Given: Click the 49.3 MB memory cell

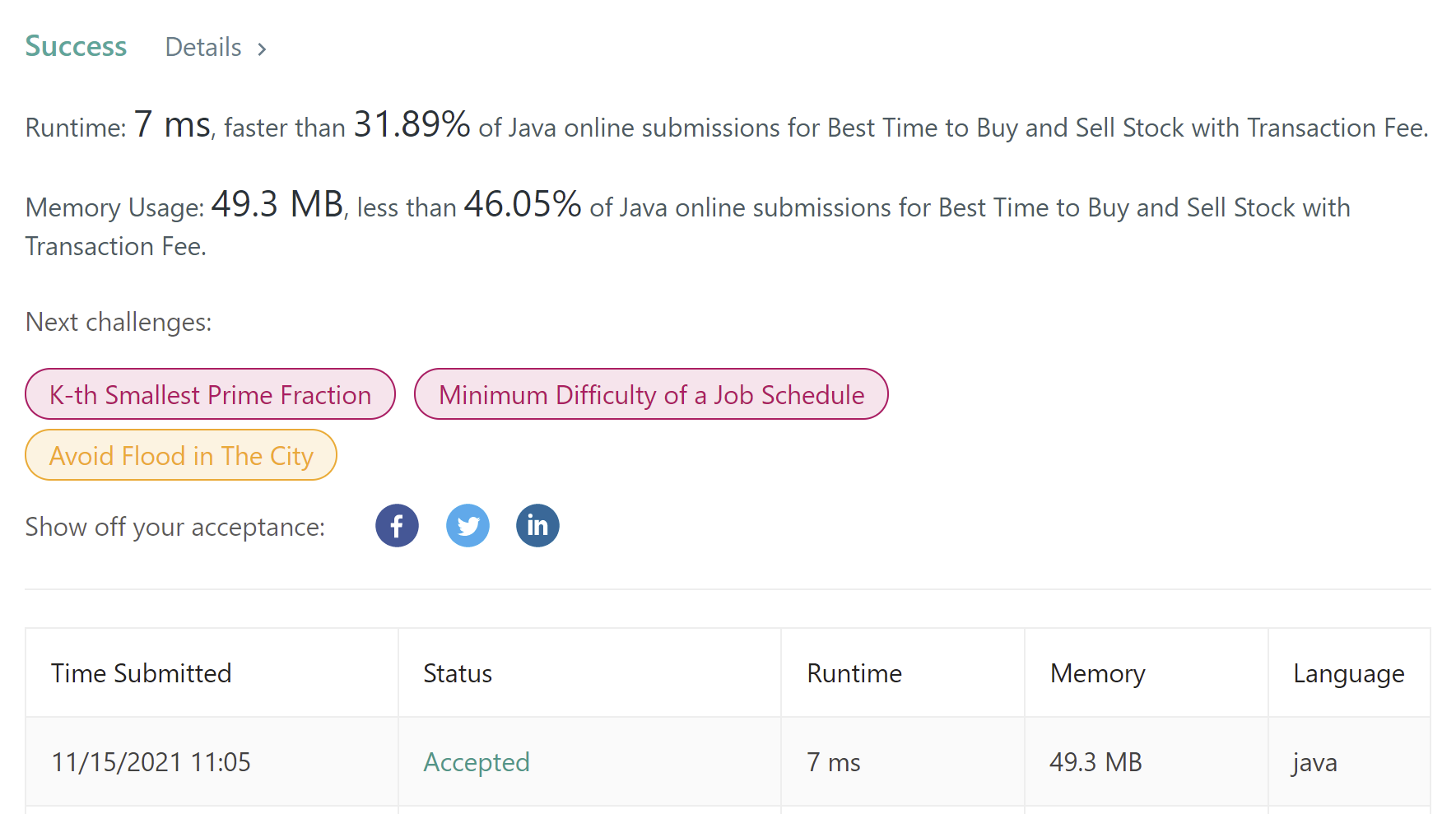Looking at the screenshot, I should click(x=1095, y=762).
